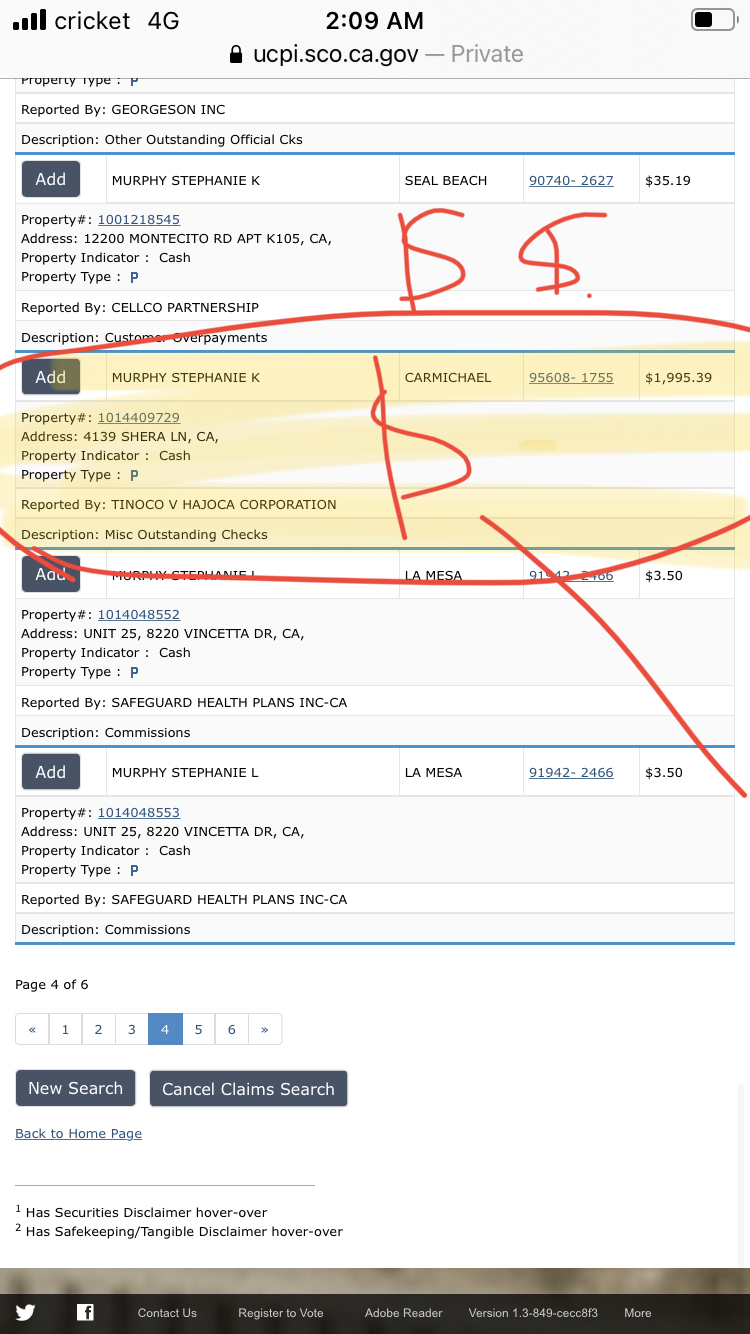Screen dimensions: 750x1334
Task: Select 'Version 1.3-849-cecc8f3' footer text
Action: point(533,1313)
